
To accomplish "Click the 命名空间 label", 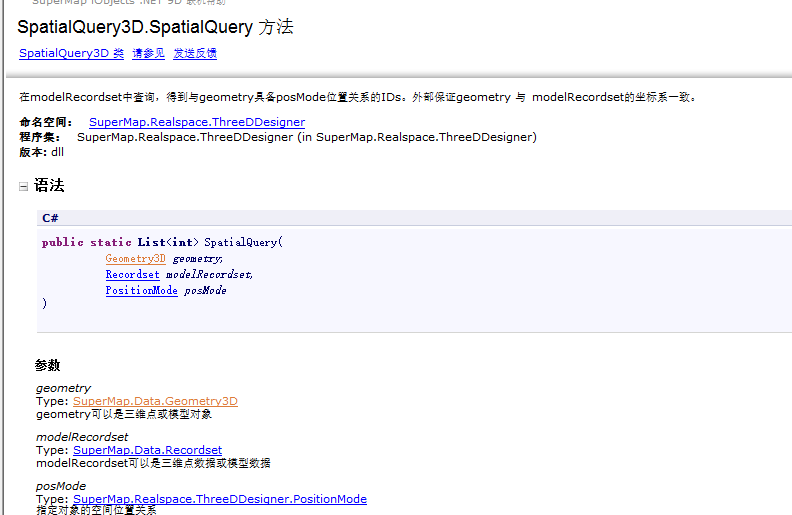I will [45, 122].
